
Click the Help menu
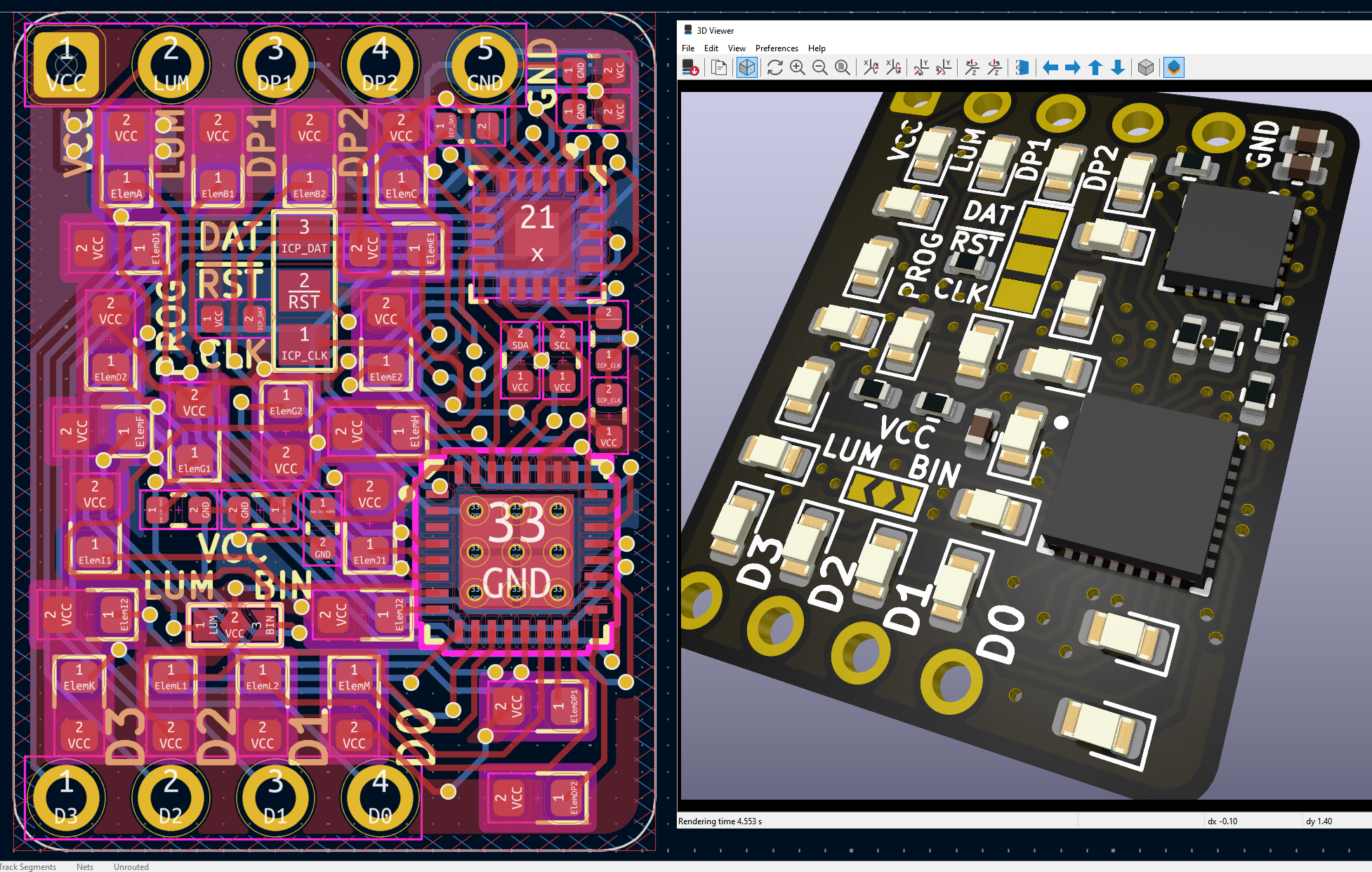(817, 48)
